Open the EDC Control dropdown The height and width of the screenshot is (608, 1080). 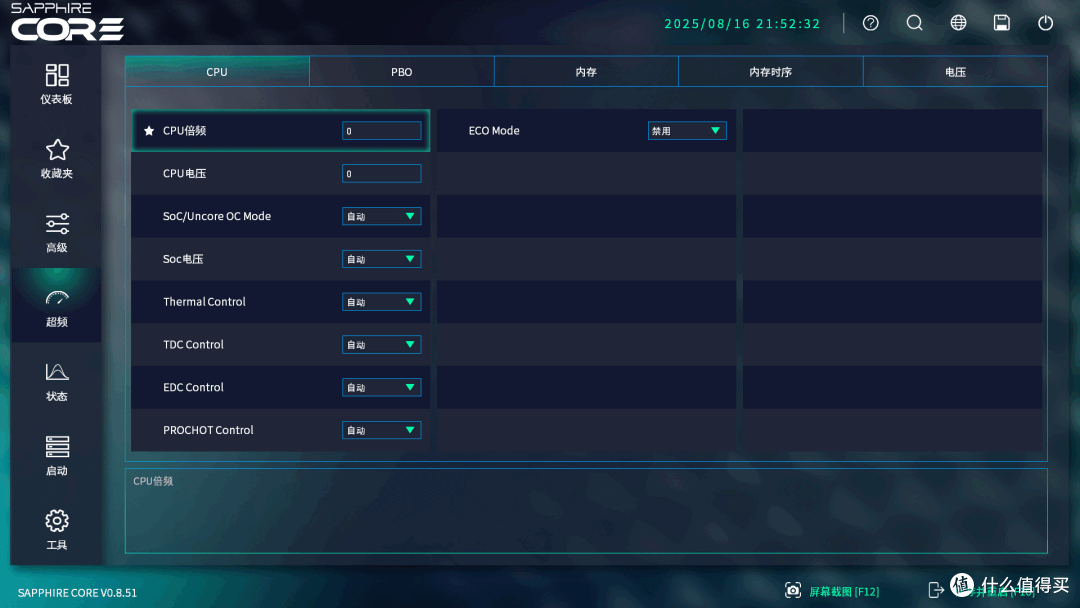pos(382,387)
